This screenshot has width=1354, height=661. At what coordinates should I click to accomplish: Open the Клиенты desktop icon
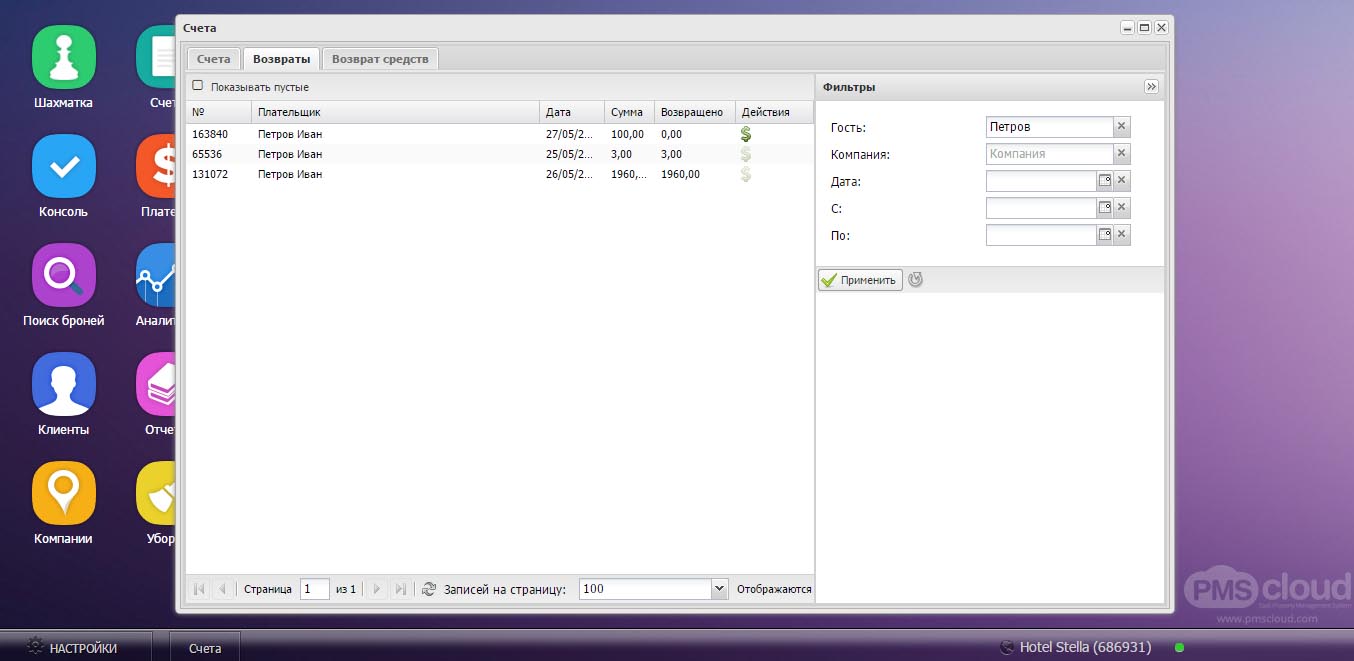click(64, 384)
